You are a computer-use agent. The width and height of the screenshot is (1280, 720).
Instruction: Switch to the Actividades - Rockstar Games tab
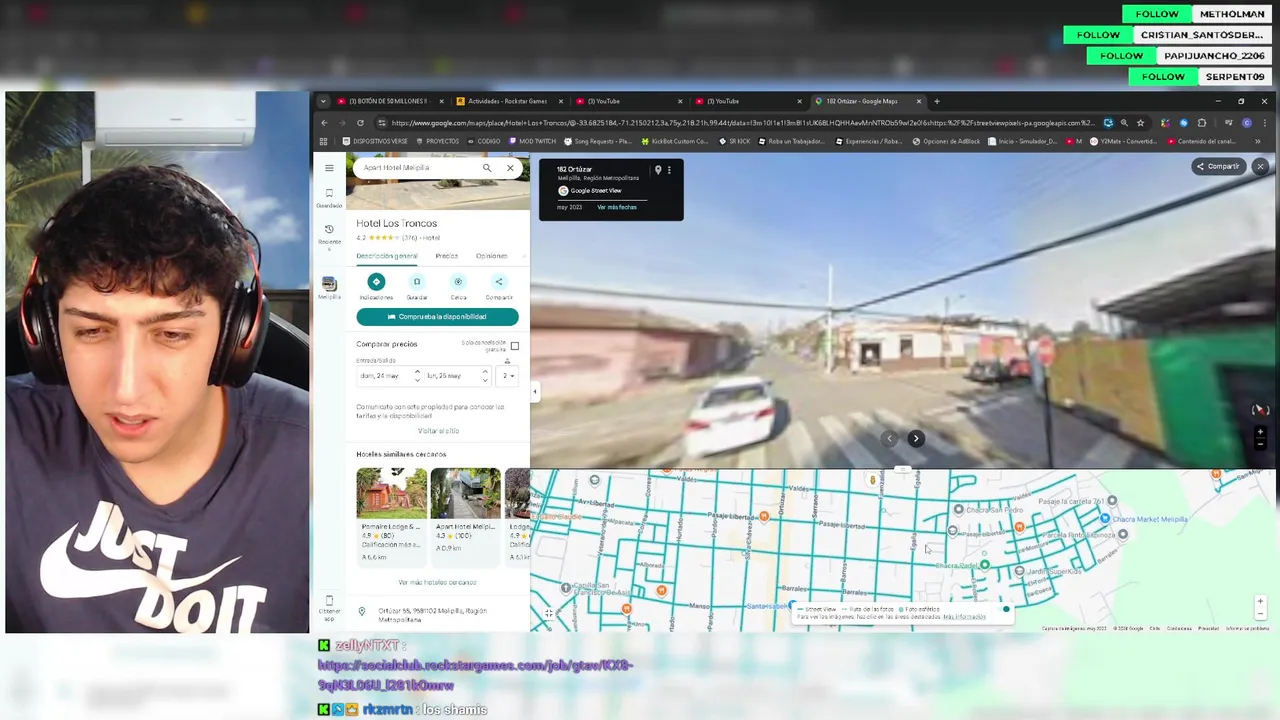pos(508,101)
